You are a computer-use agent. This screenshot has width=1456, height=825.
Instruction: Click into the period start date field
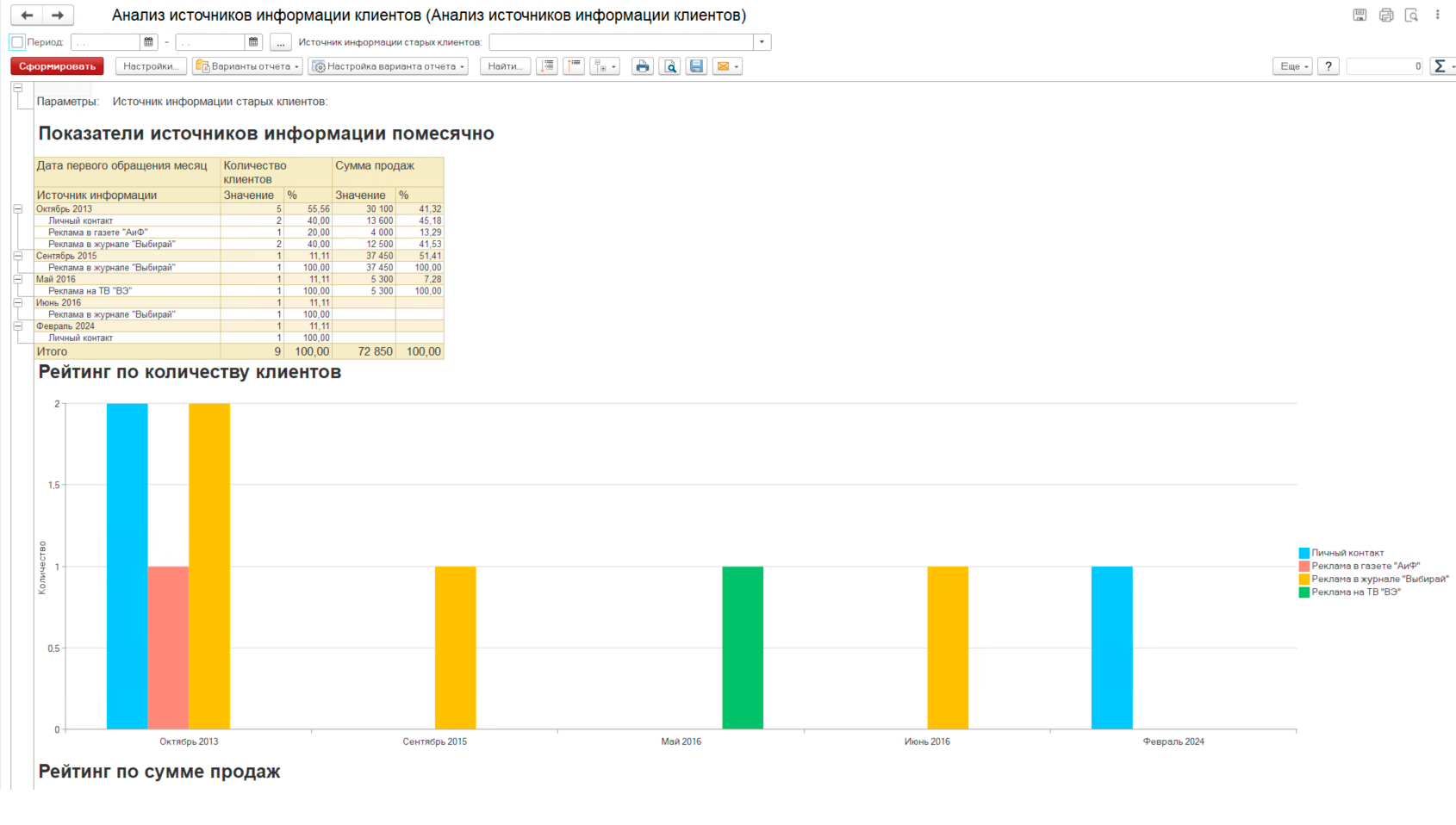(106, 42)
